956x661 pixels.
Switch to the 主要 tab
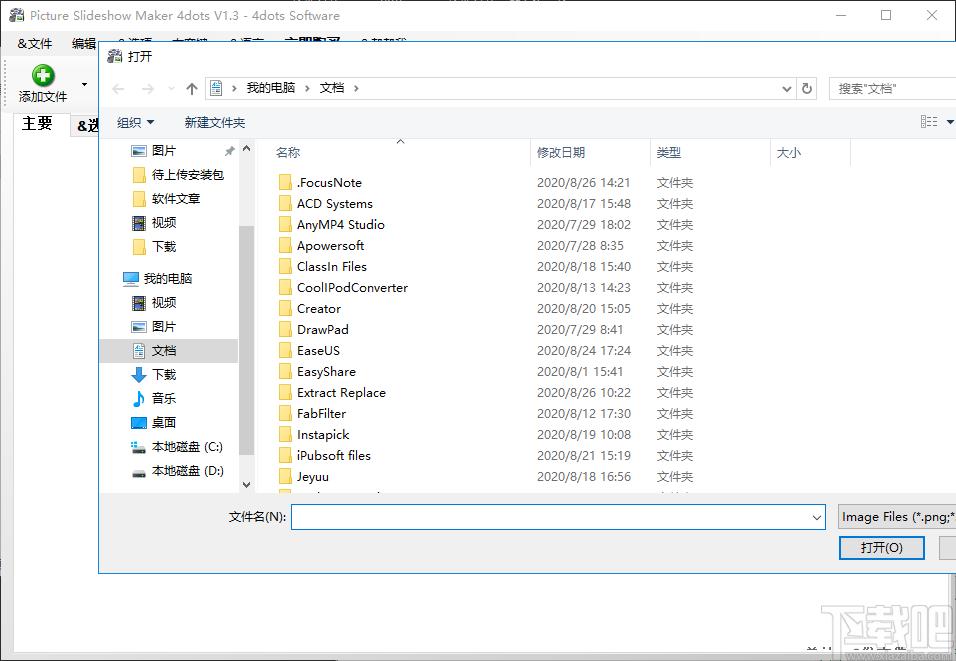pos(37,124)
